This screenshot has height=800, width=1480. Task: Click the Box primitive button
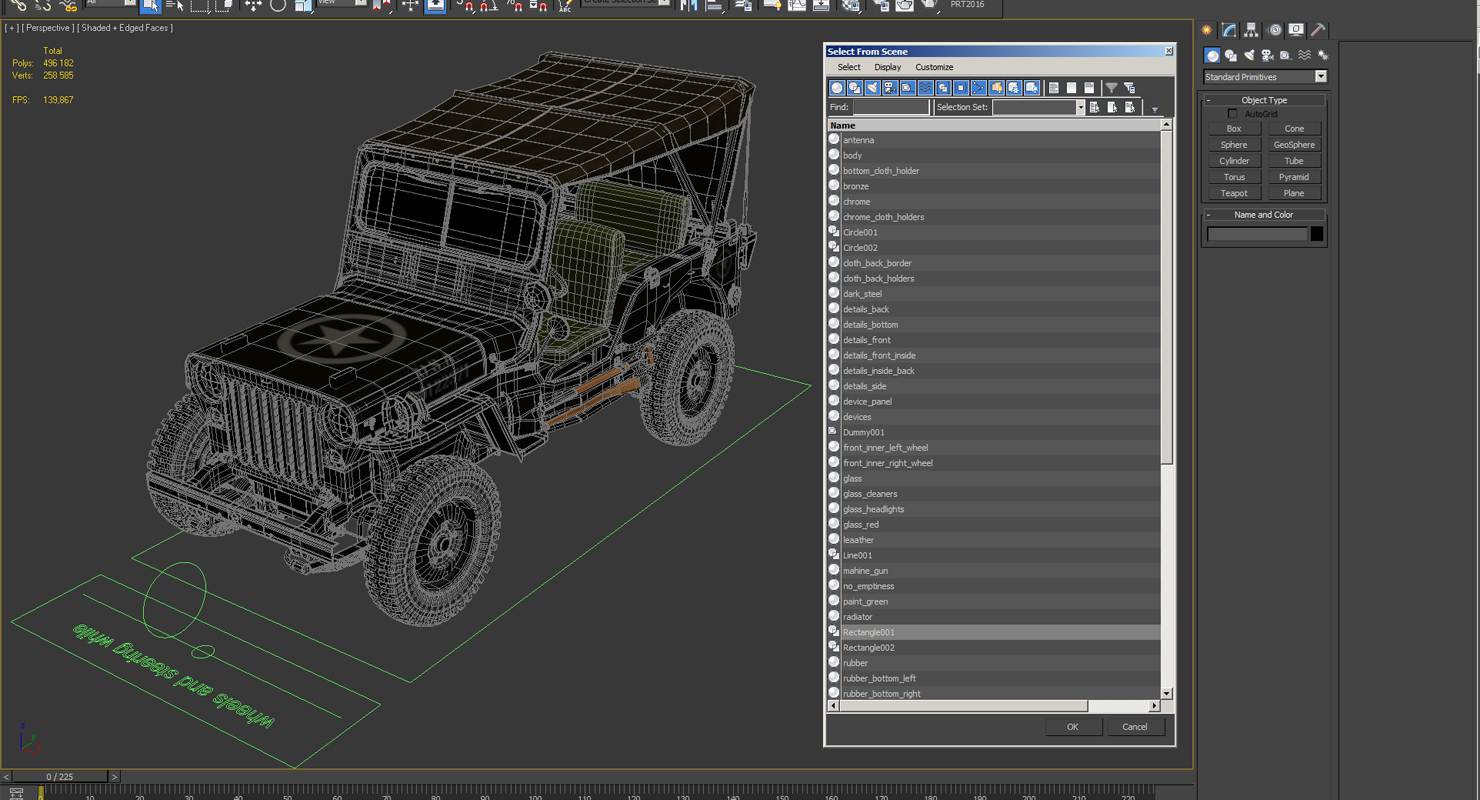[x=1234, y=129]
